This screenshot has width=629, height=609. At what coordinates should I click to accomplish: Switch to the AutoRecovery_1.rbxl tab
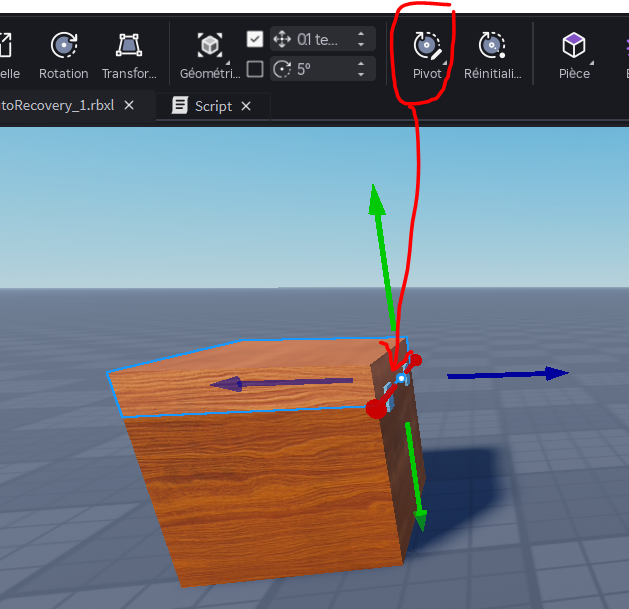[60, 106]
